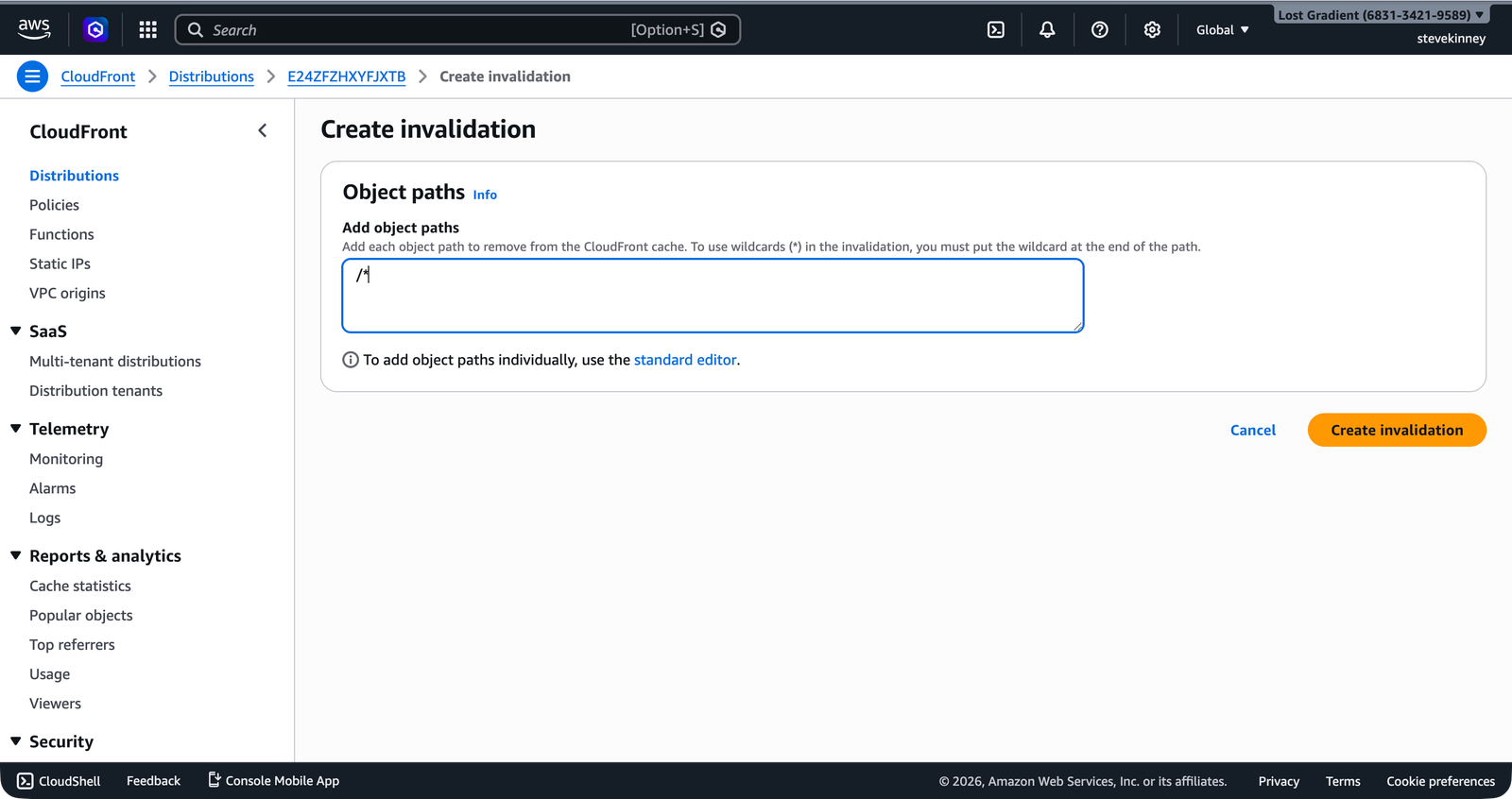Open Alarms in sidebar
Image resolution: width=1512 pixels, height=799 pixels.
point(52,488)
